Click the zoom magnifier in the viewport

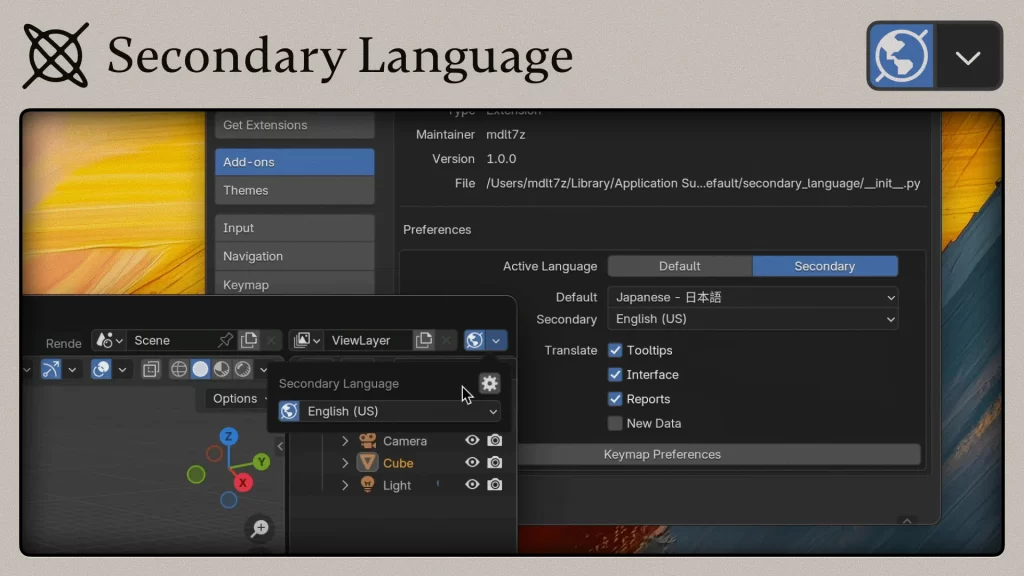(x=259, y=528)
